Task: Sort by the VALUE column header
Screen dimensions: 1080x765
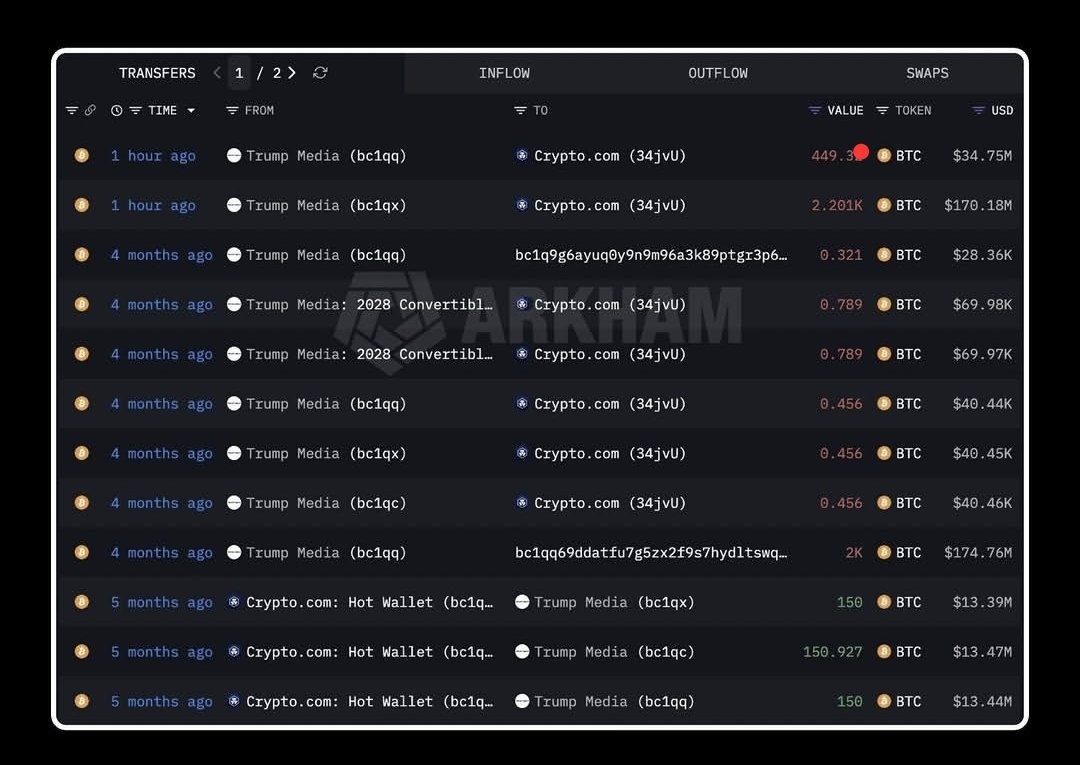Action: (x=845, y=110)
